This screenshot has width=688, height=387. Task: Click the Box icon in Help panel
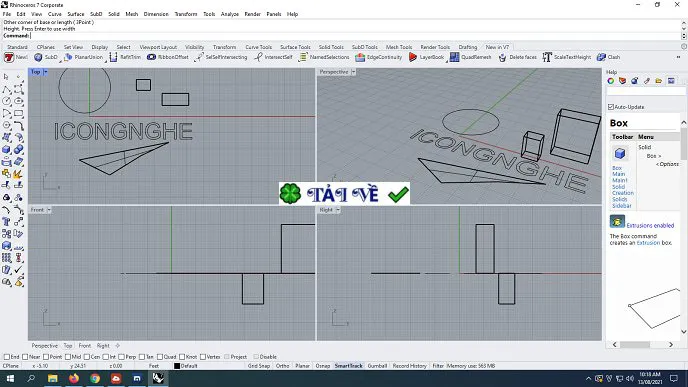620,154
